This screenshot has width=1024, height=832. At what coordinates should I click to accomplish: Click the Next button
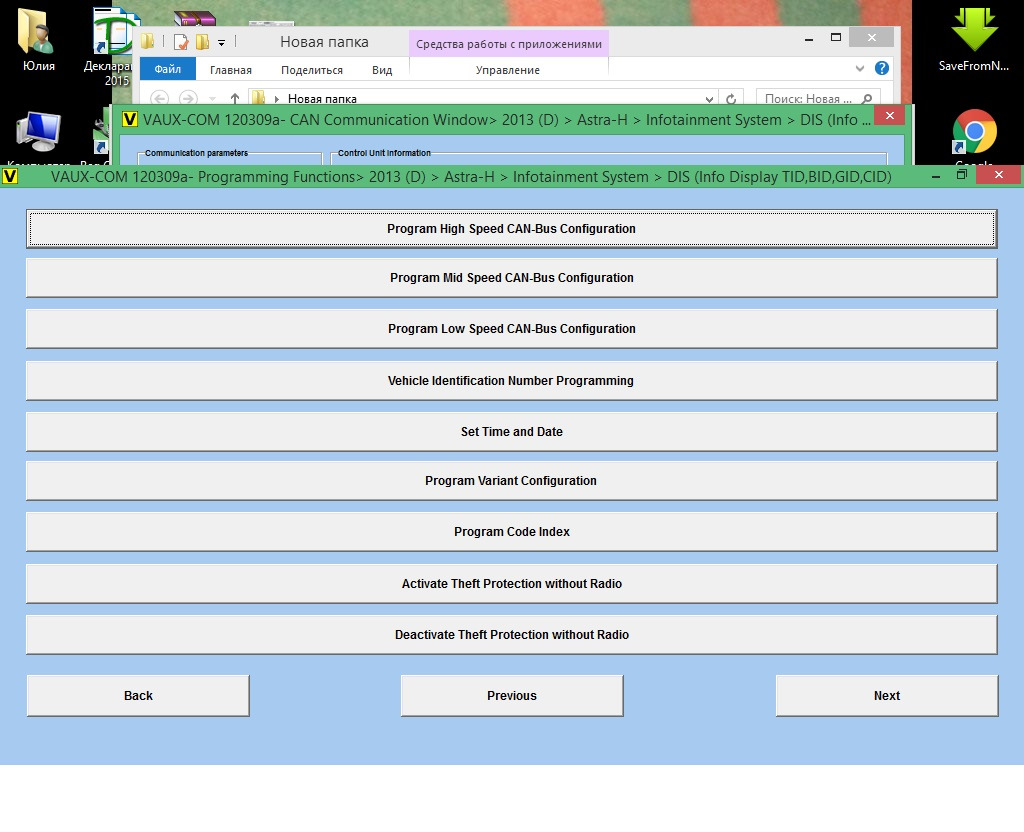pos(887,696)
